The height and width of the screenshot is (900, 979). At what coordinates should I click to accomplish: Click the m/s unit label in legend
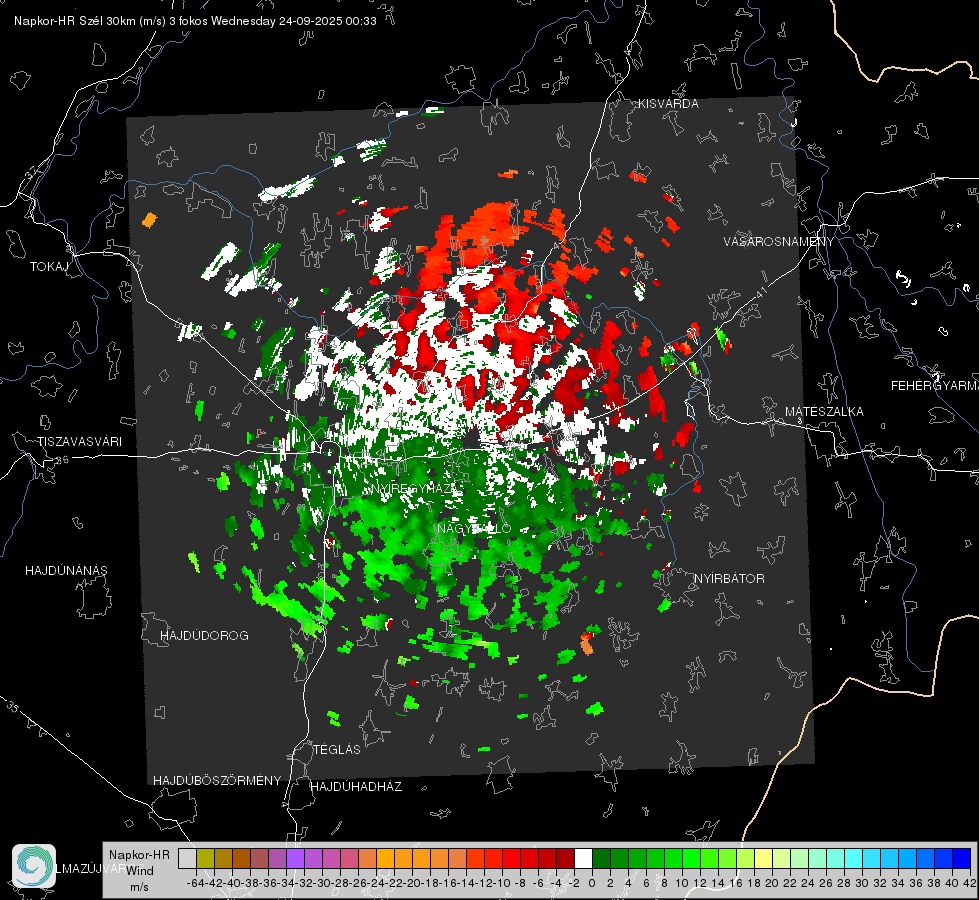(x=139, y=887)
